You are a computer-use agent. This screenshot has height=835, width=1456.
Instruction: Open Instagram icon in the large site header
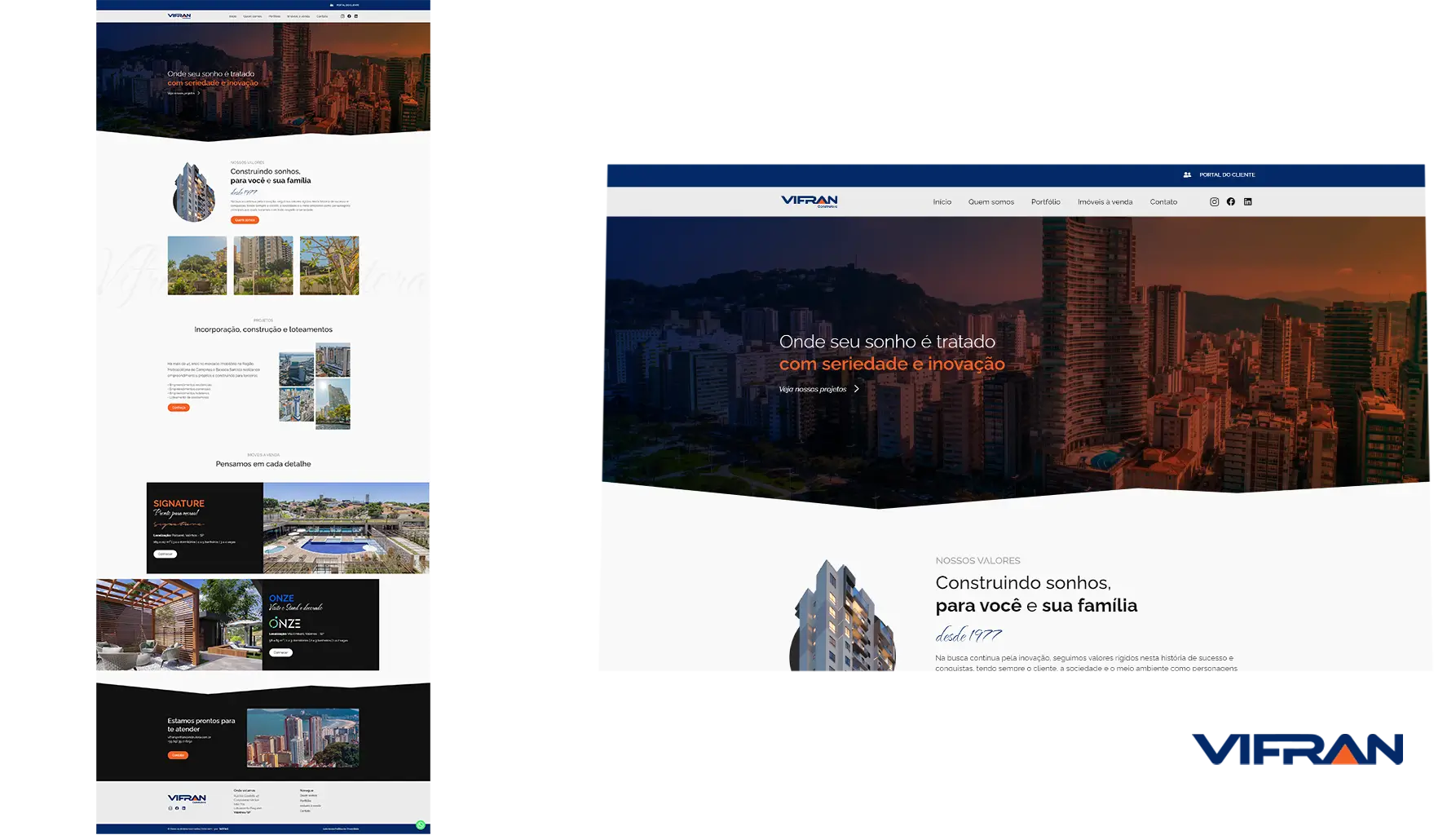1214,201
